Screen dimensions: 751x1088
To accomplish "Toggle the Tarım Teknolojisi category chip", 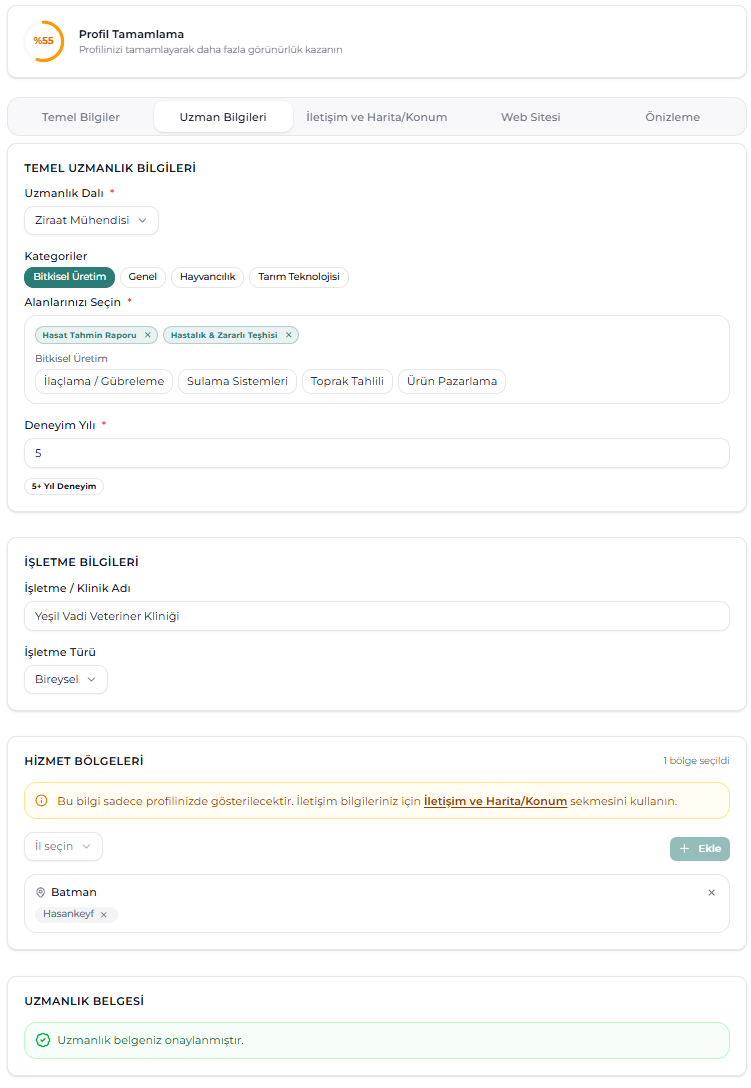I will click(299, 277).
